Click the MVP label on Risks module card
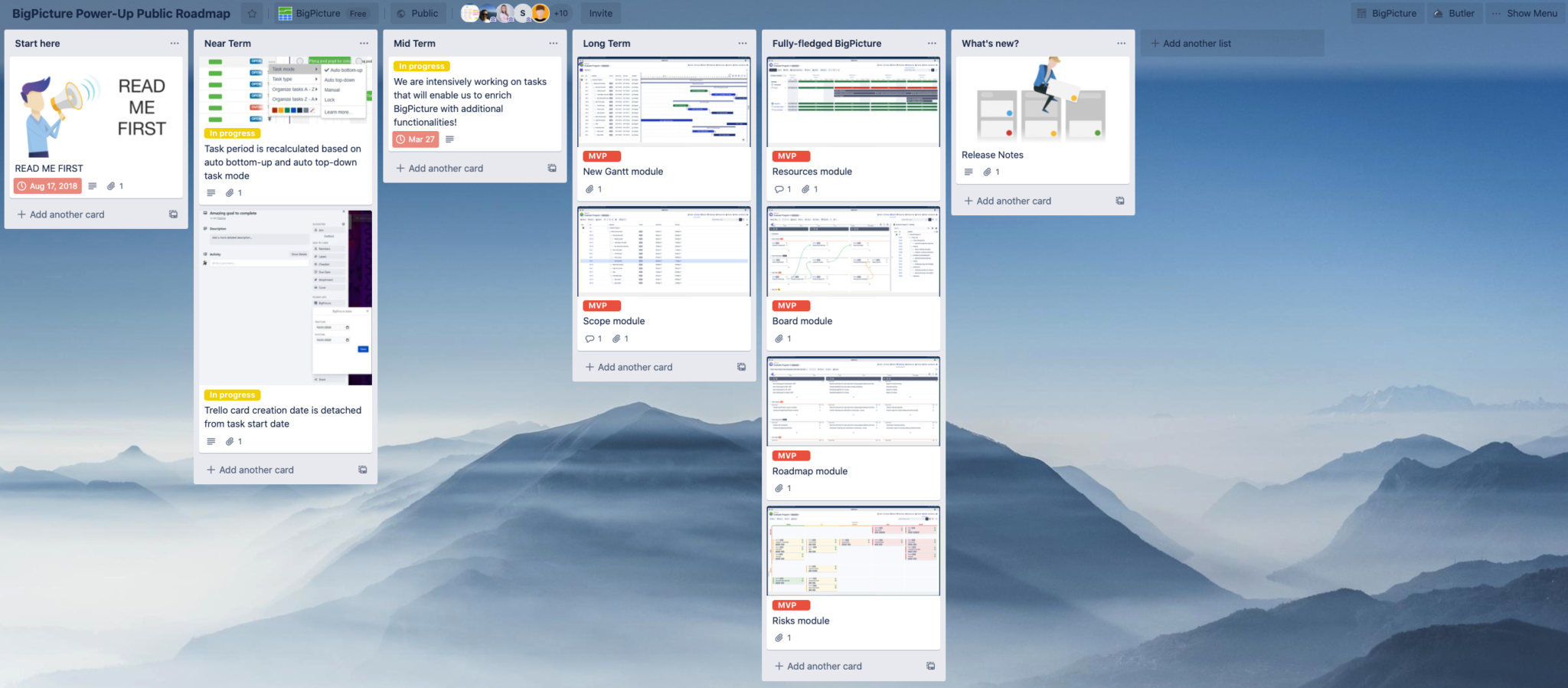The height and width of the screenshot is (688, 1568). (x=792, y=605)
